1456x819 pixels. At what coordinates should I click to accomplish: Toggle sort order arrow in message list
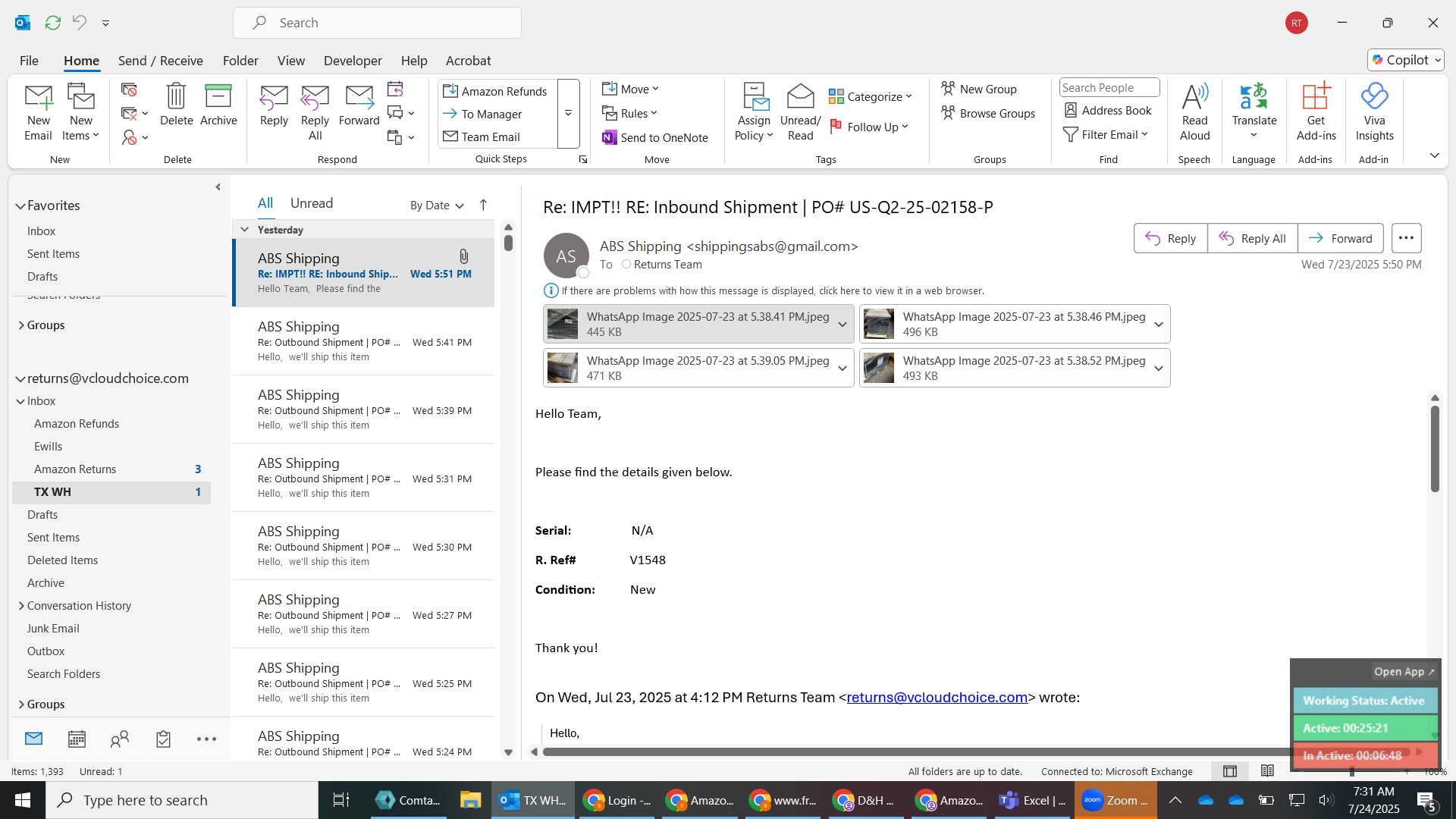(x=483, y=205)
